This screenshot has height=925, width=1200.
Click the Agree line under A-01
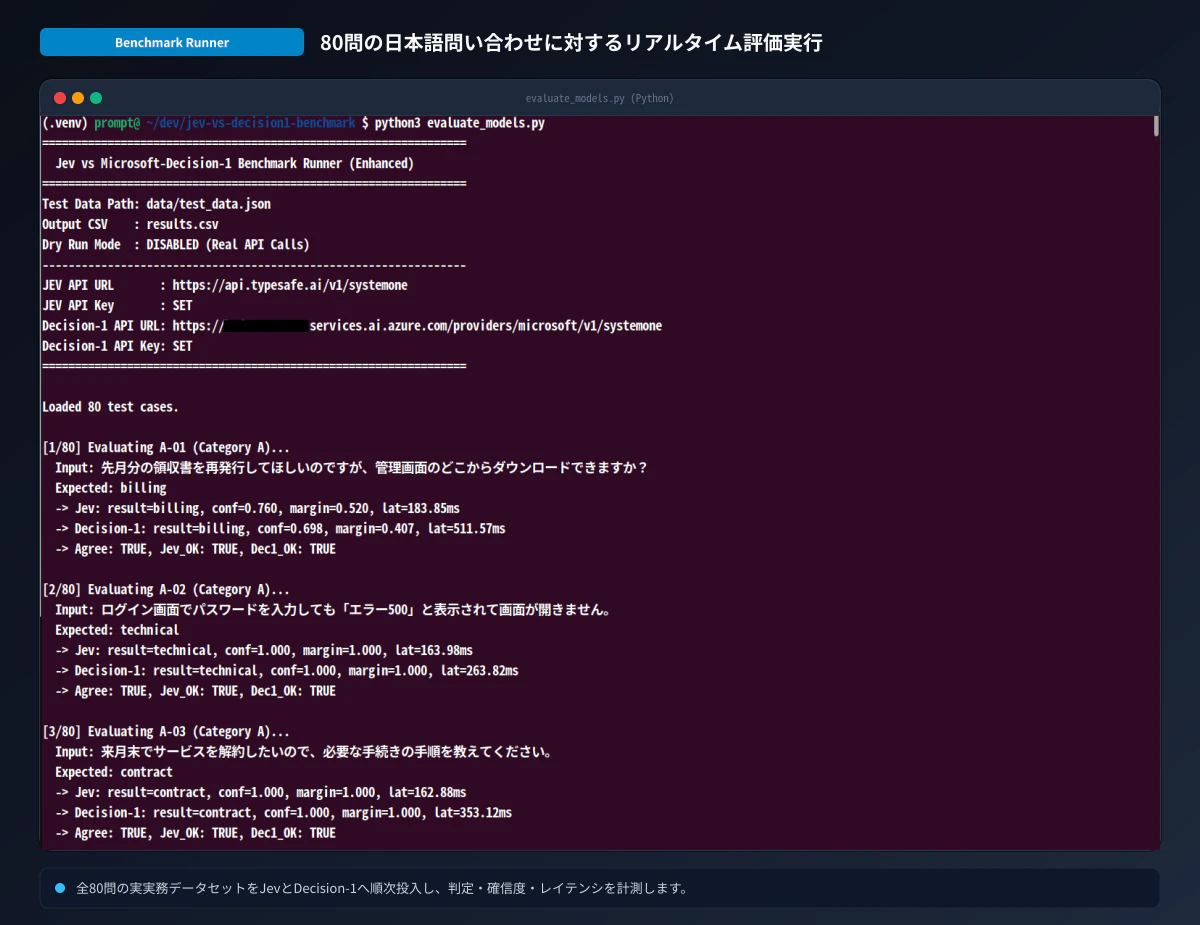[195, 549]
